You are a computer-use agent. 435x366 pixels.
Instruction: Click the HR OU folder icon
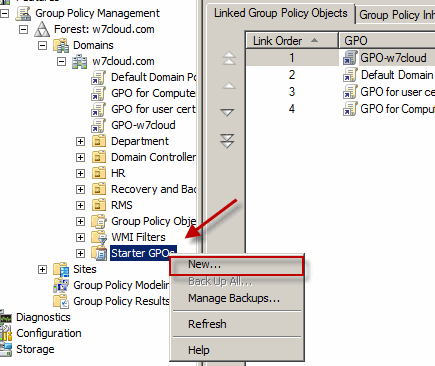[99, 173]
